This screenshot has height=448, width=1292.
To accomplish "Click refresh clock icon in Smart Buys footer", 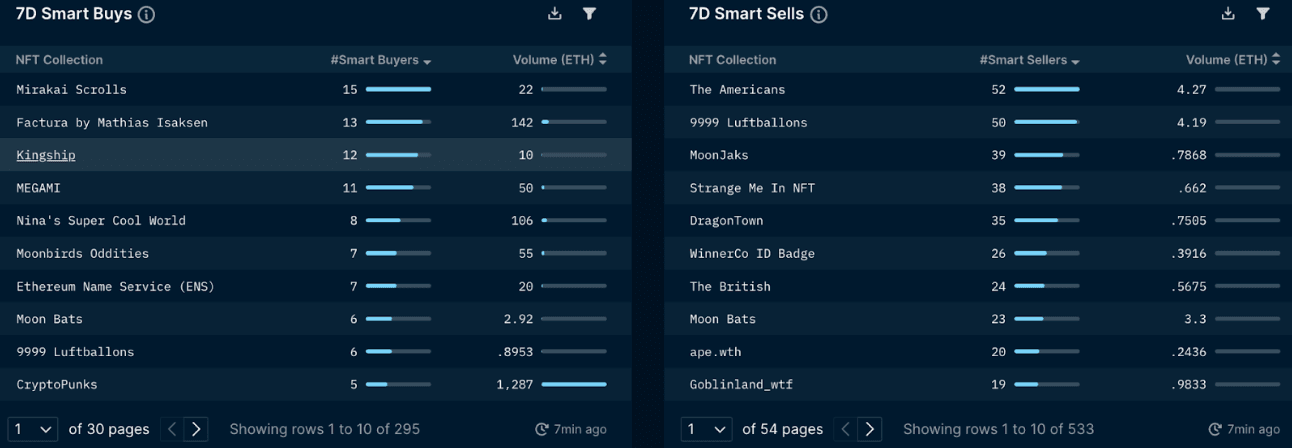I will pos(542,429).
